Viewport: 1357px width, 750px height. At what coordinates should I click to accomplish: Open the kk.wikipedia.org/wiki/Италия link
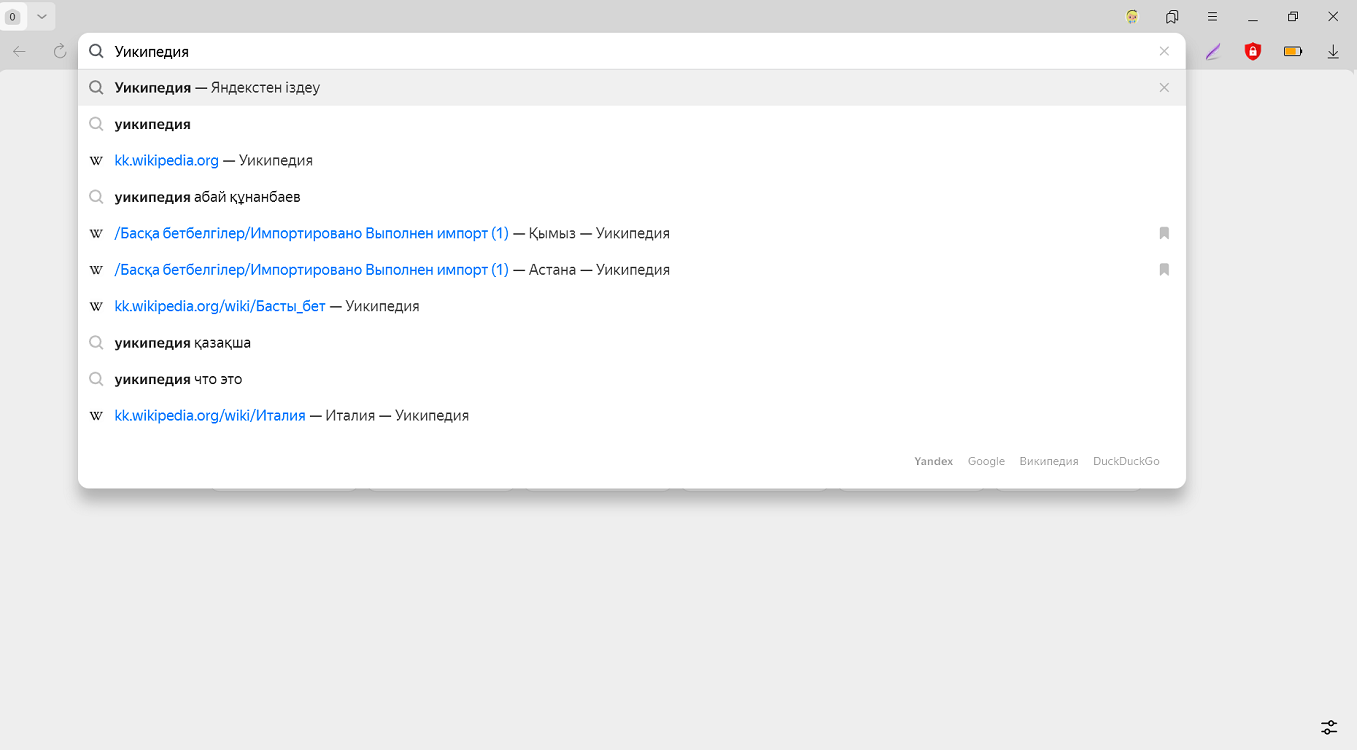tap(210, 416)
